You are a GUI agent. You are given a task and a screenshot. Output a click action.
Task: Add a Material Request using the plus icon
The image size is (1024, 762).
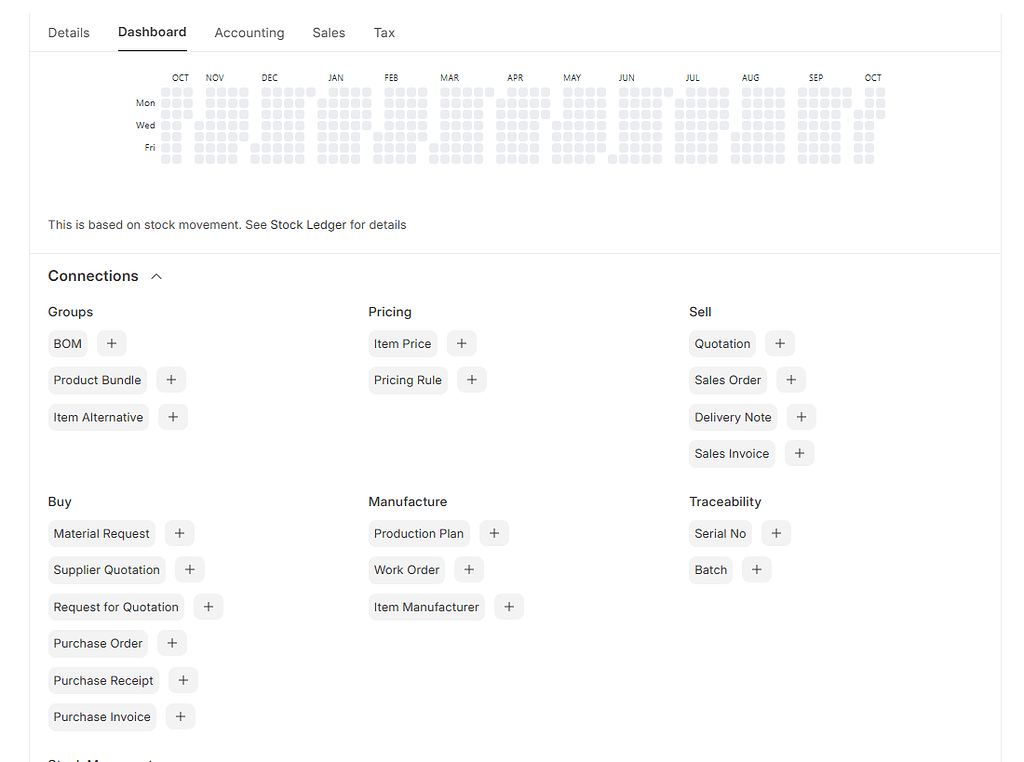point(179,533)
